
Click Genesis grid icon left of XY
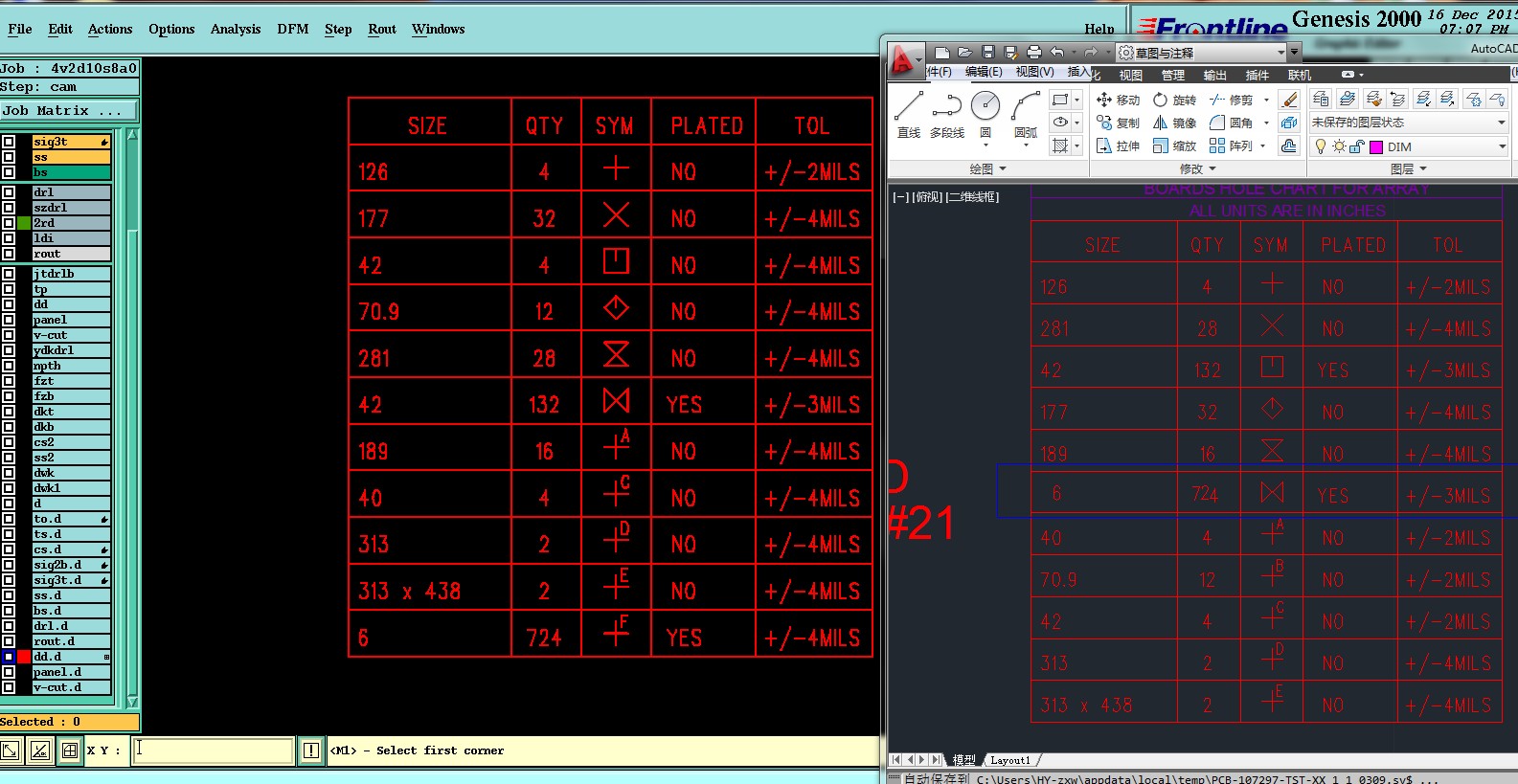pyautogui.click(x=70, y=750)
